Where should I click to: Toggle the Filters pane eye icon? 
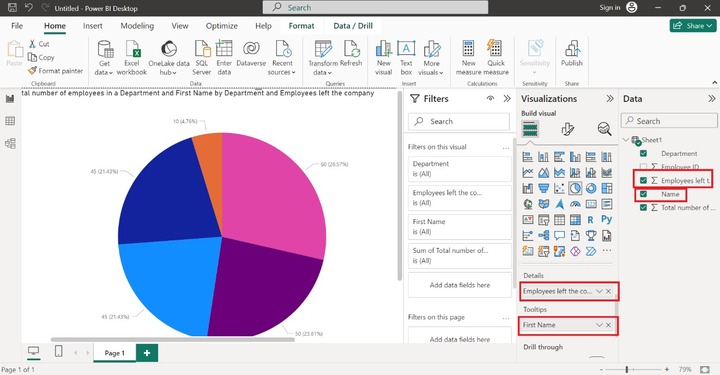[x=490, y=98]
